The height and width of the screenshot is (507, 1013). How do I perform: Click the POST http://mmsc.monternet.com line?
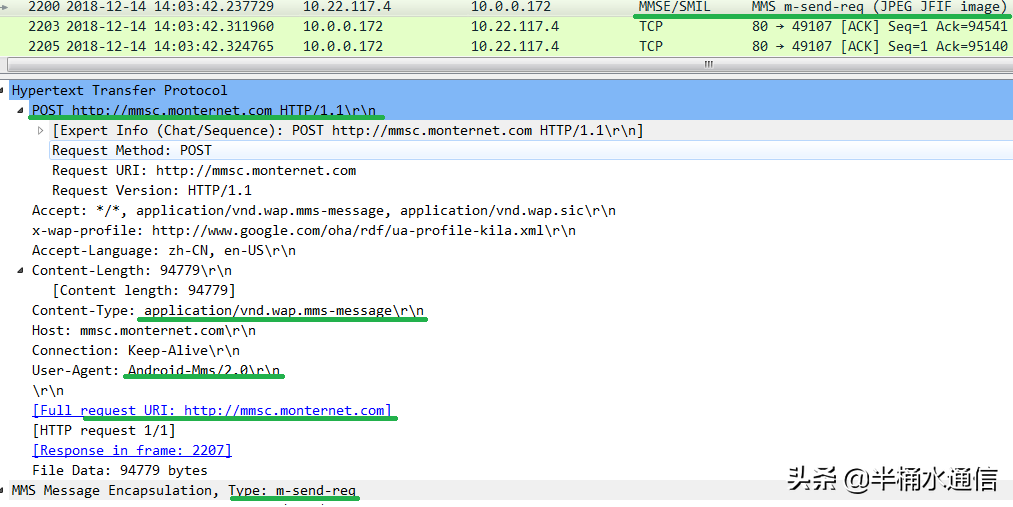tap(204, 110)
